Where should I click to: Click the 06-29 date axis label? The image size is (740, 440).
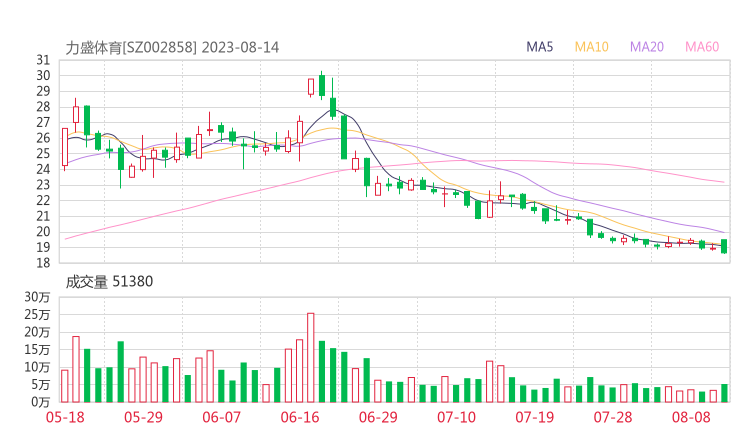pos(378,417)
